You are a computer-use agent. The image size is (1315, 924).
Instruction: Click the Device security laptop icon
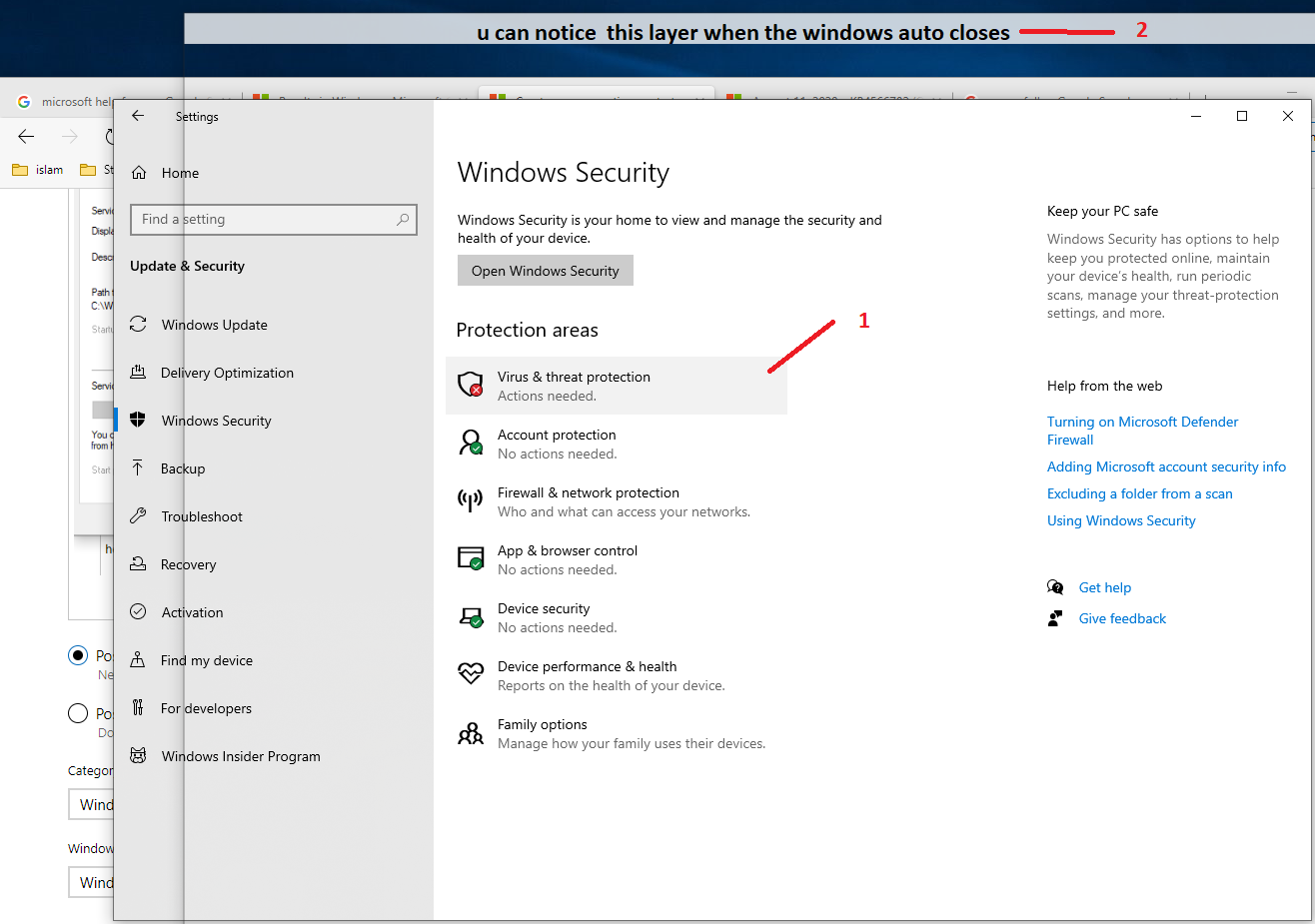(471, 616)
